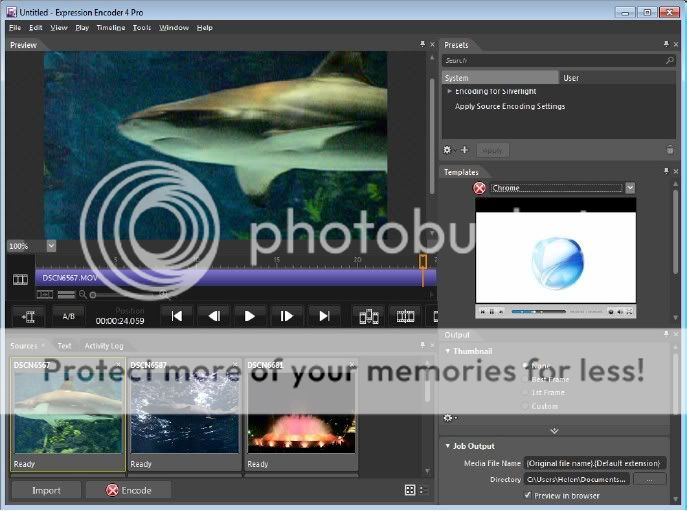Switch to the Activity Log tab
Viewport: 687px width, 511px height.
point(104,346)
